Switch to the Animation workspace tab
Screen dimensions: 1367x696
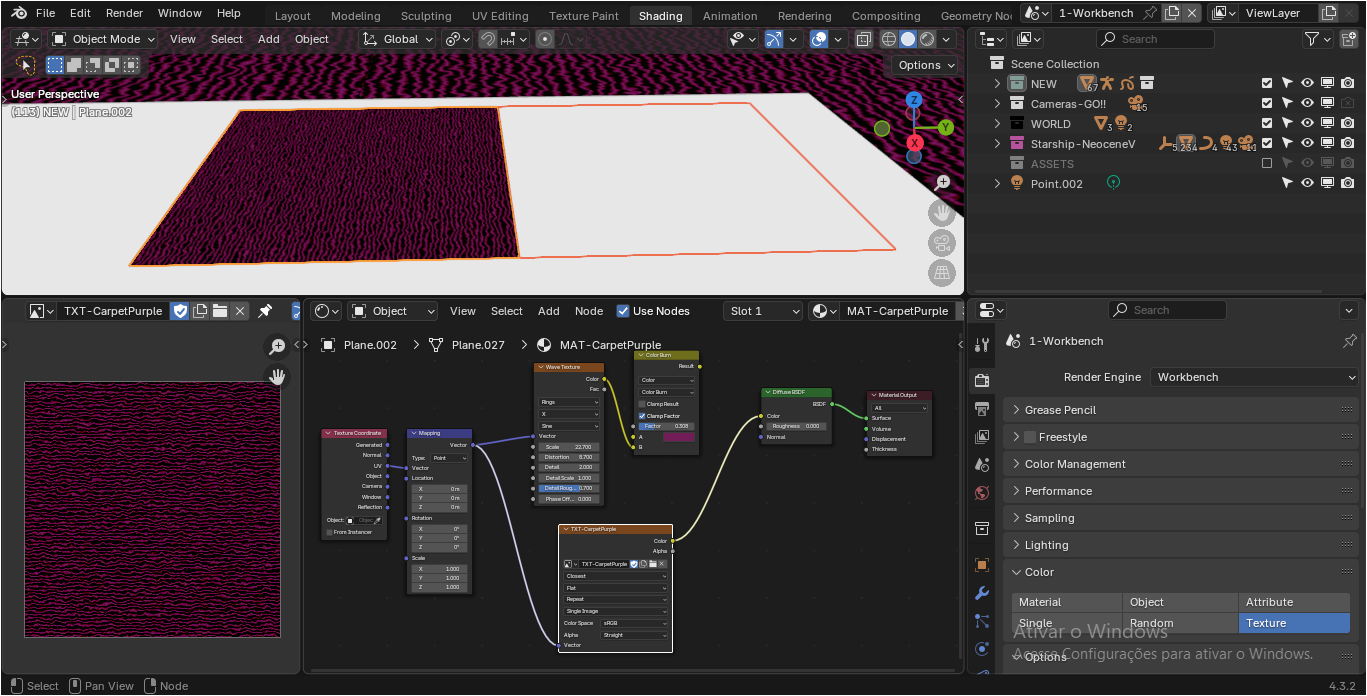click(x=730, y=16)
